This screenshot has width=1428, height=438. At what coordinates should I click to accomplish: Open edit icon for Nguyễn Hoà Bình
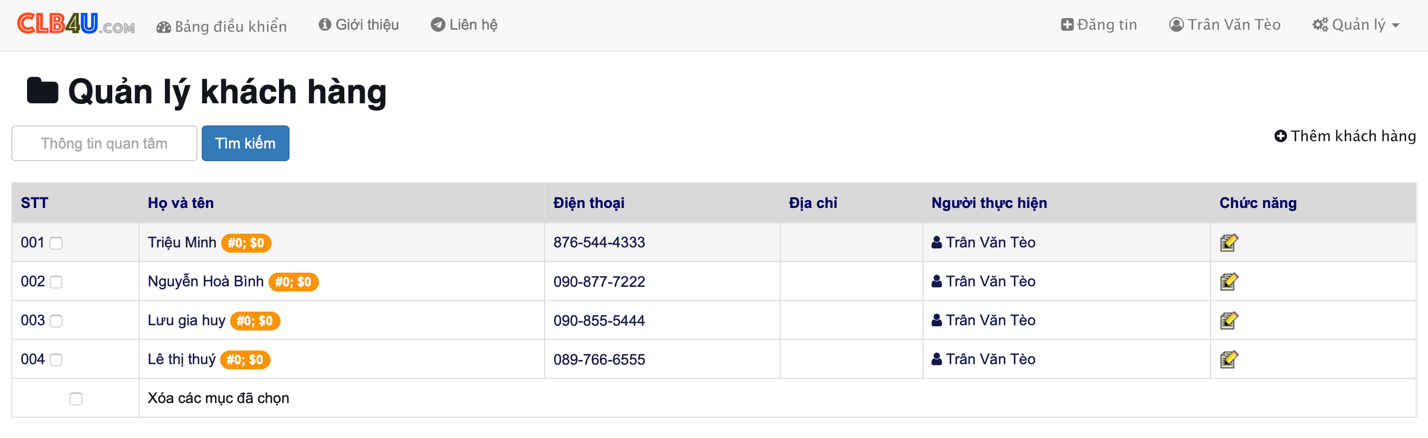tap(1229, 281)
